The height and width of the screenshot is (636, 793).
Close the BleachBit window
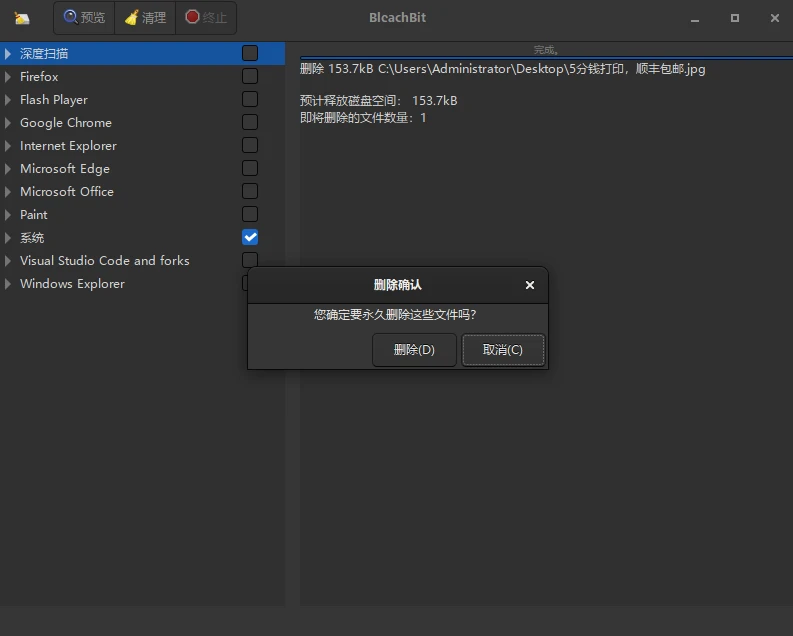tap(775, 18)
